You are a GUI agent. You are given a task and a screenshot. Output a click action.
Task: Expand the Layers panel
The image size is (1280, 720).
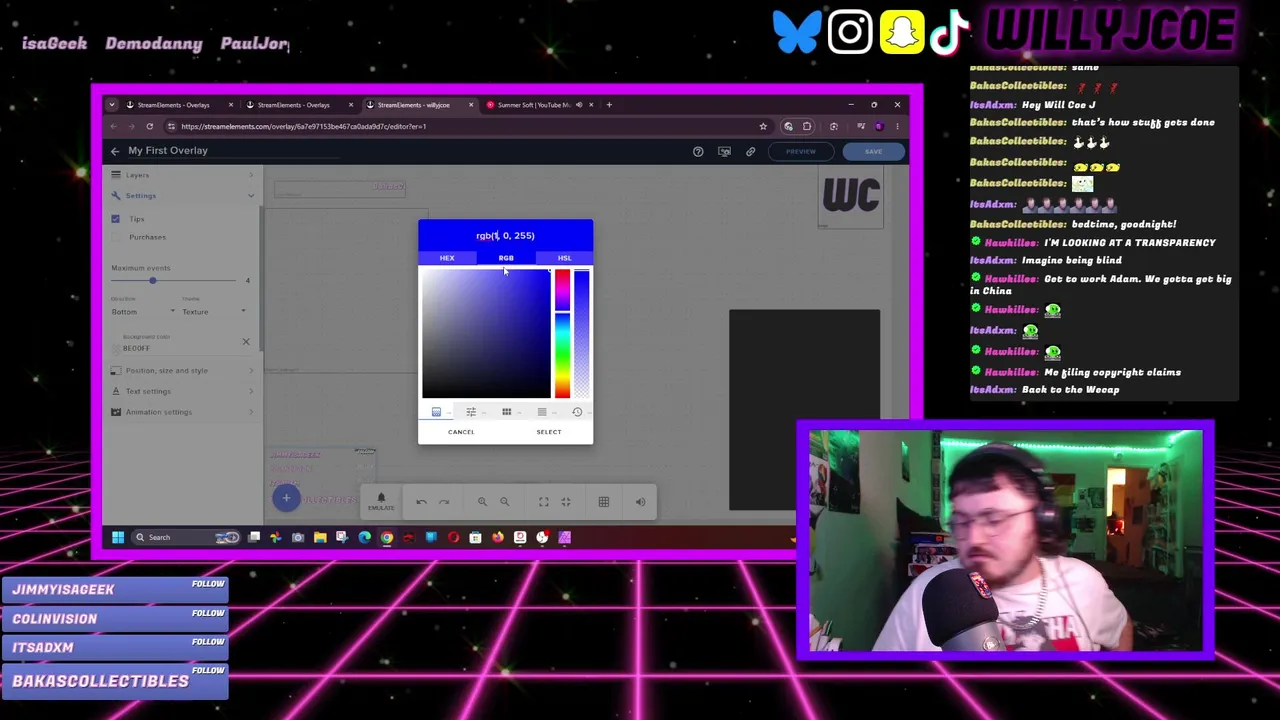(183, 175)
